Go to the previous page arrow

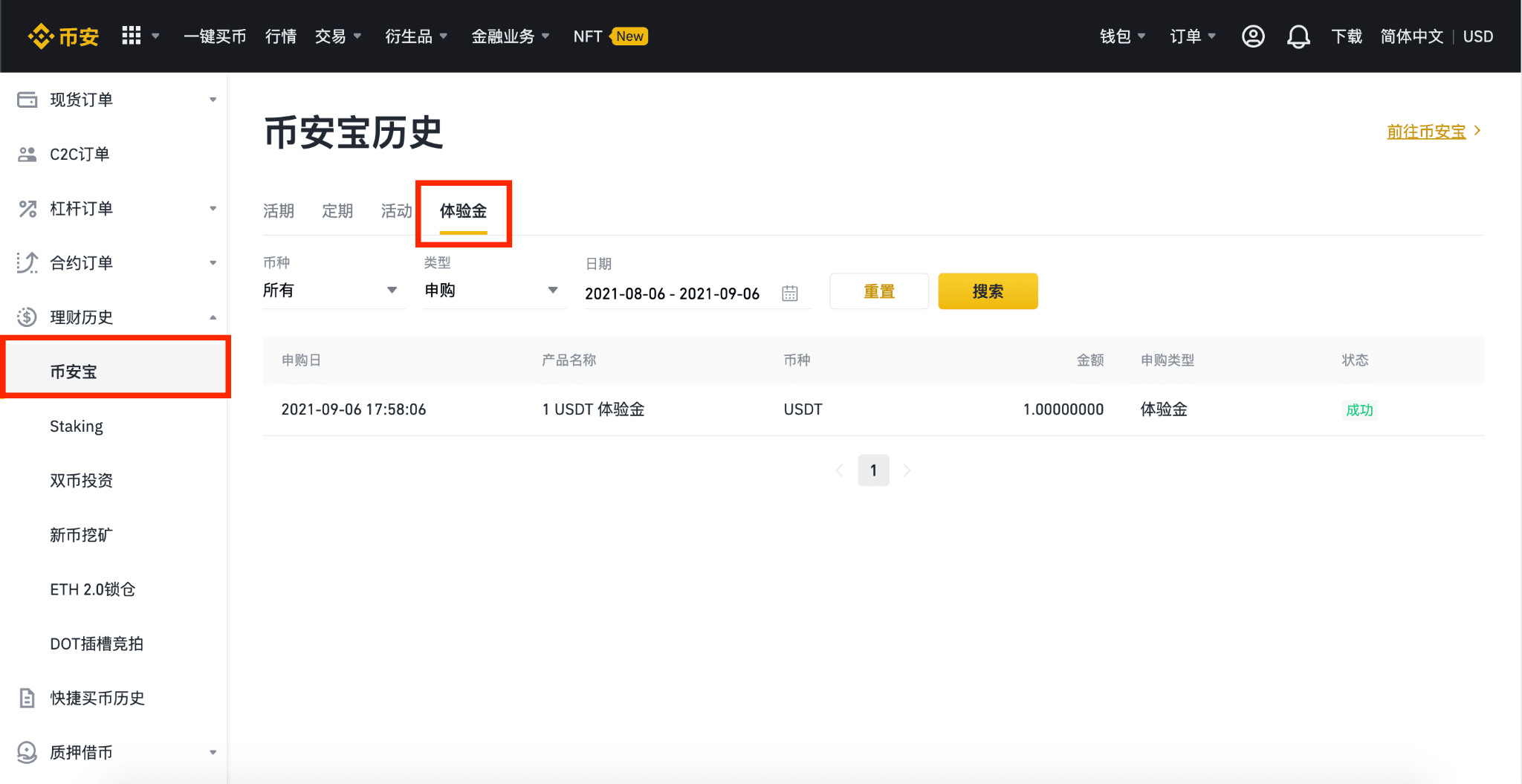[x=840, y=470]
